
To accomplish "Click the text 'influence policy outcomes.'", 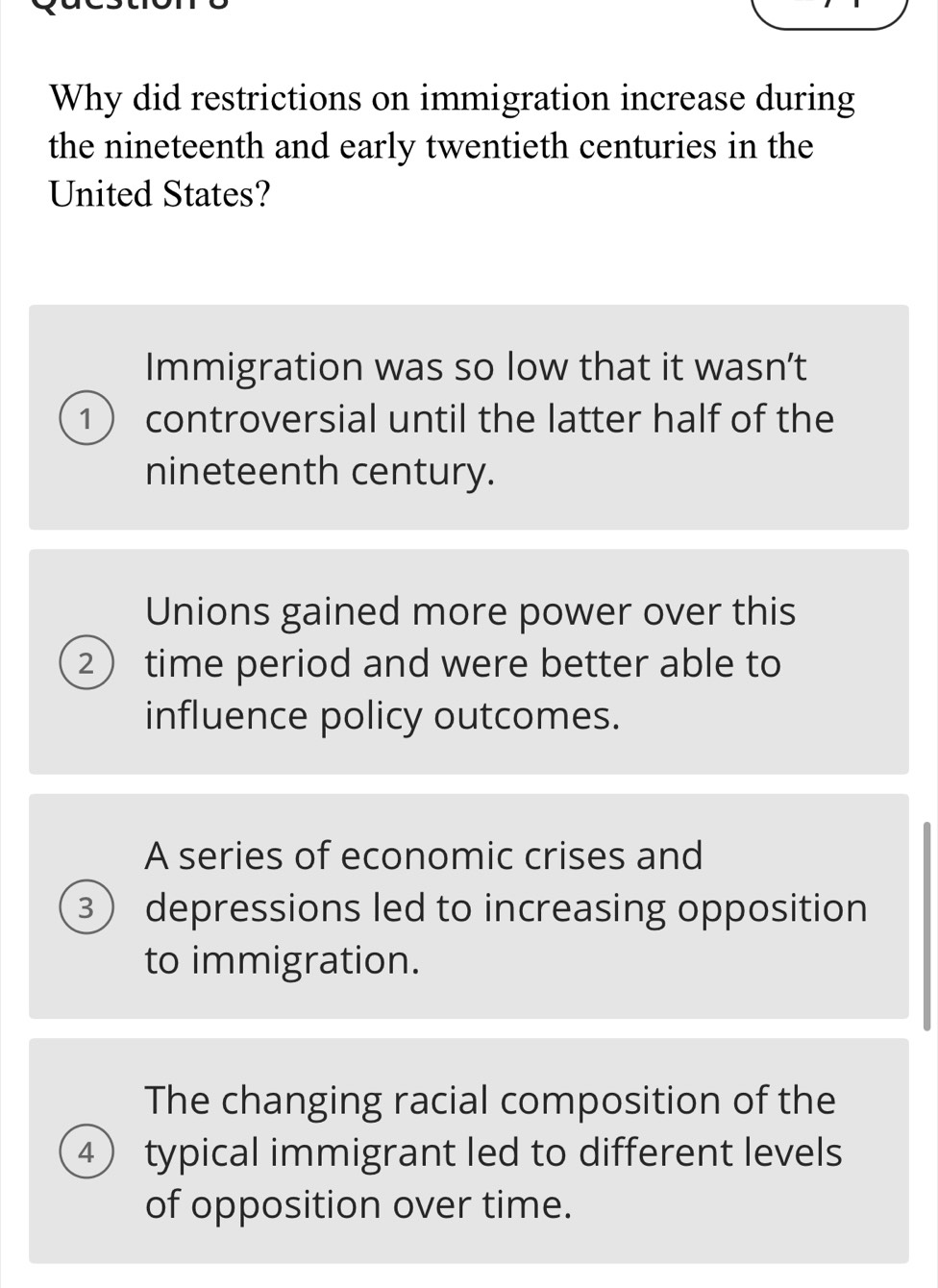I will (383, 716).
